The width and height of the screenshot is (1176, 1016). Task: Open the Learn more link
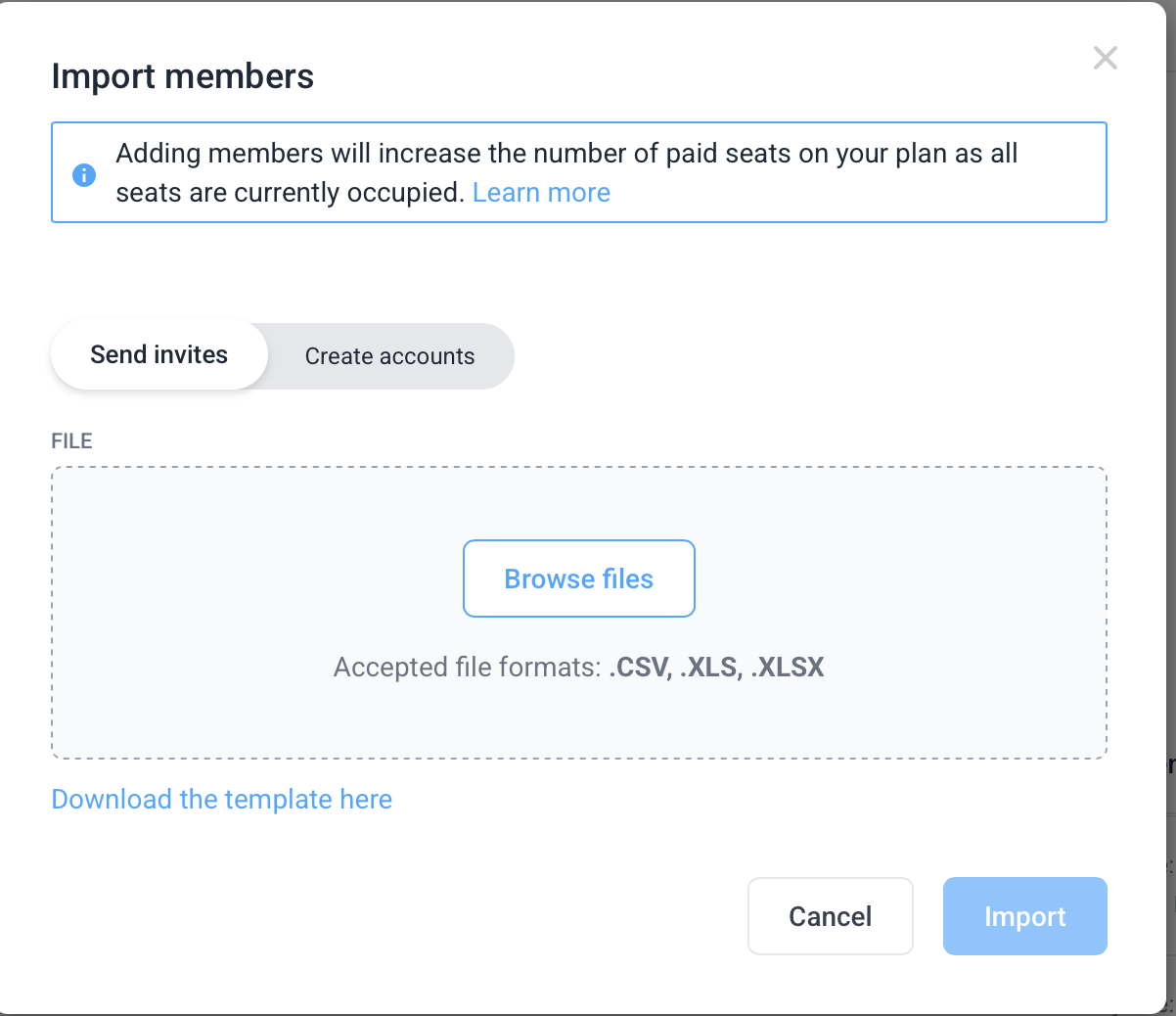[x=541, y=193]
